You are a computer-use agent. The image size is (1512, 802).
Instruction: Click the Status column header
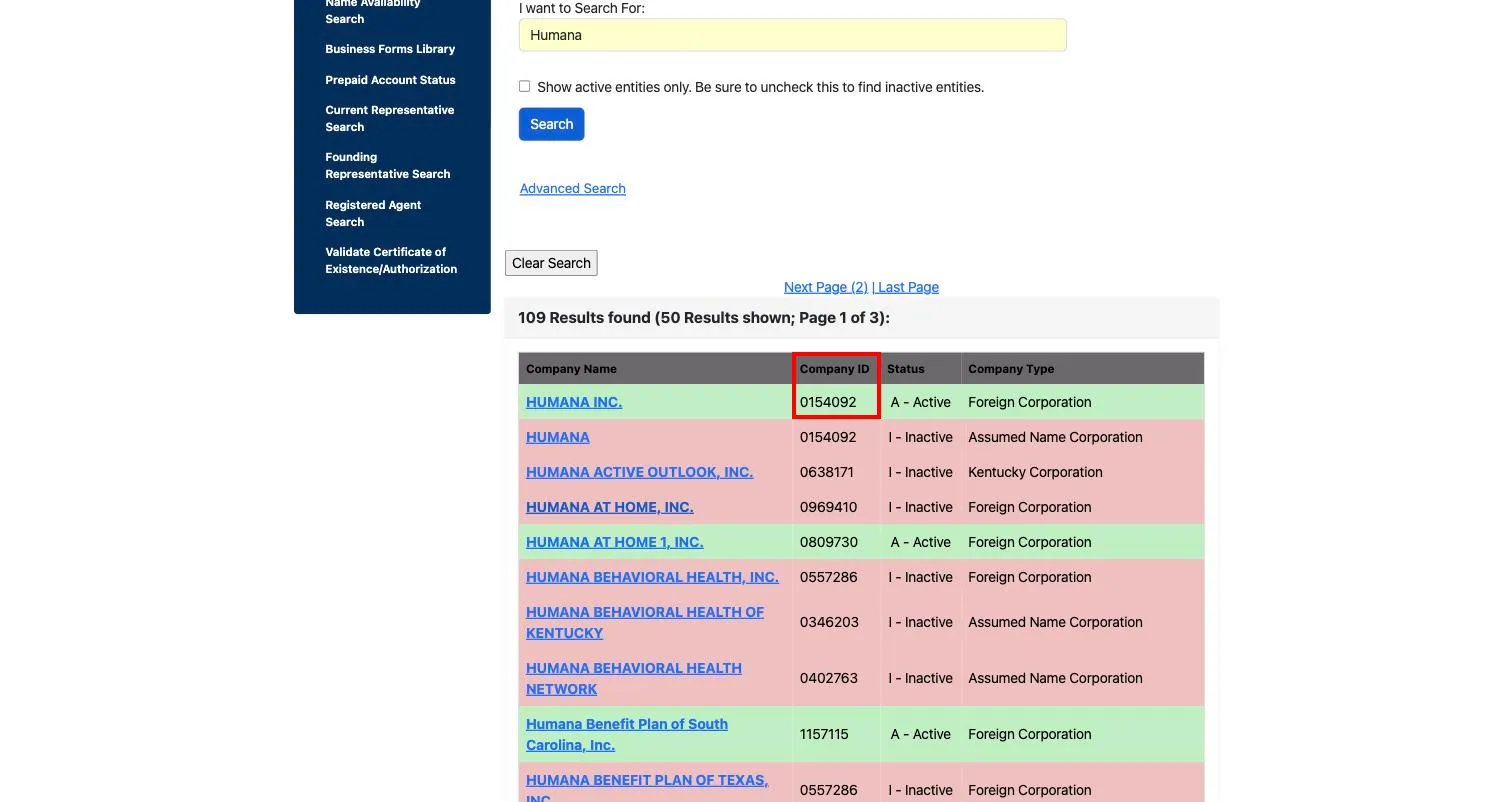click(x=906, y=369)
